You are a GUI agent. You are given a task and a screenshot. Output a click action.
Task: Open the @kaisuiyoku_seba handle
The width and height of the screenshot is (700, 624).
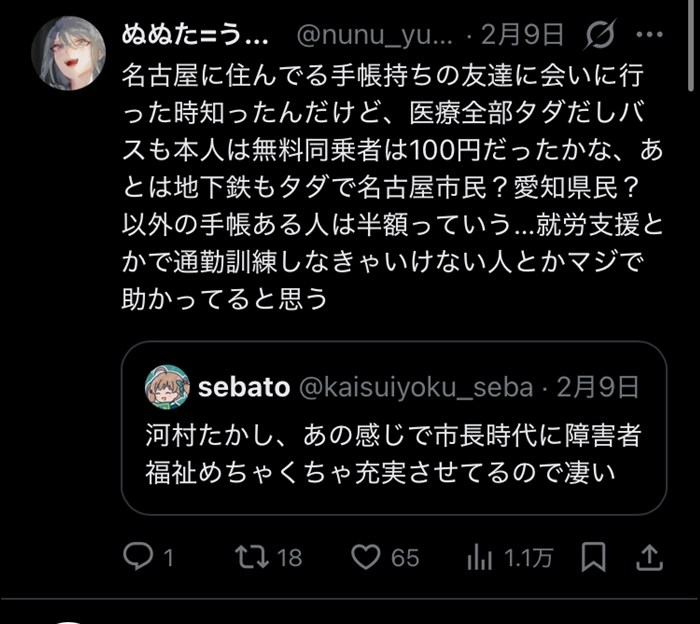tap(417, 388)
